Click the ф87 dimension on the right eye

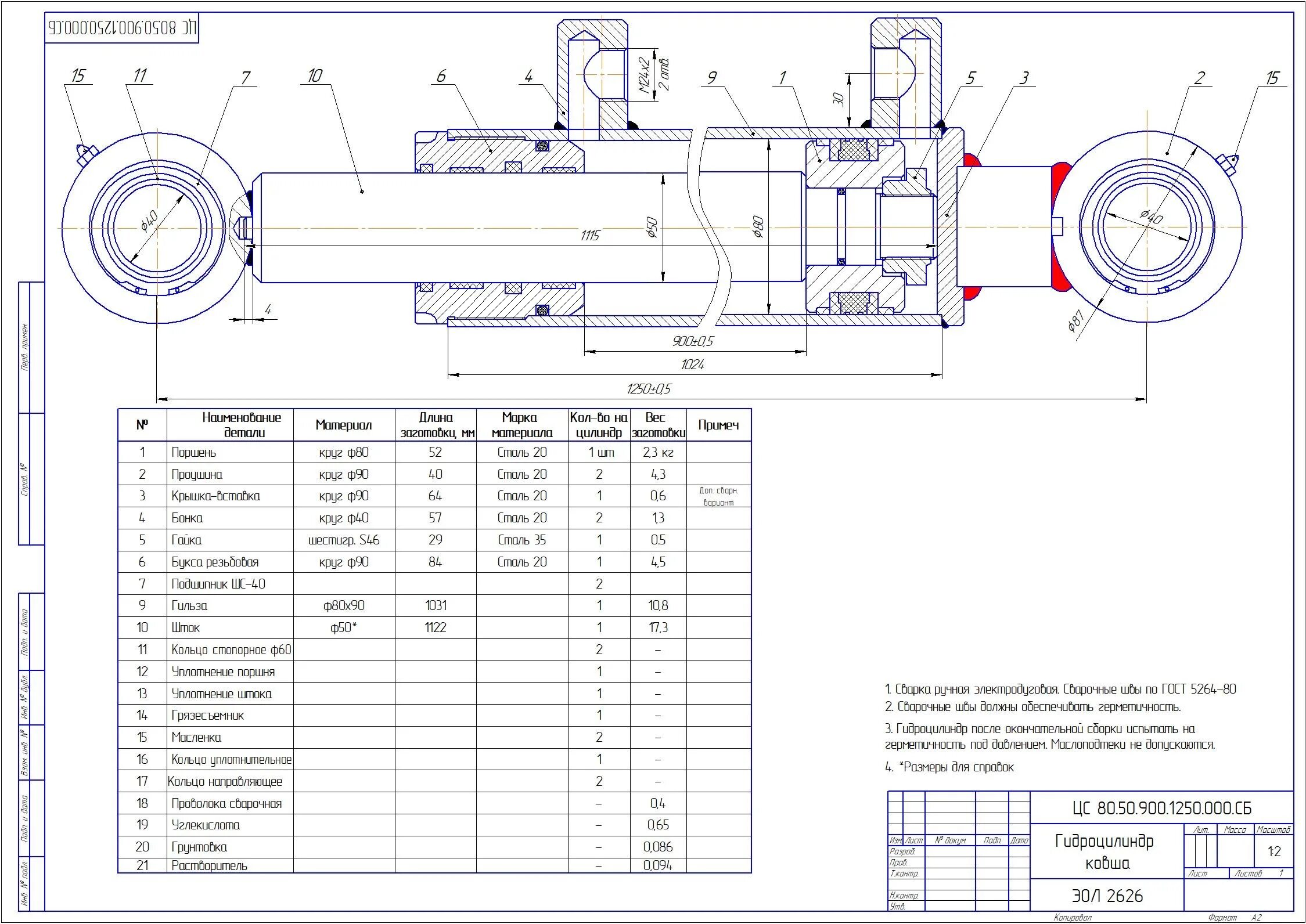coord(1075,321)
